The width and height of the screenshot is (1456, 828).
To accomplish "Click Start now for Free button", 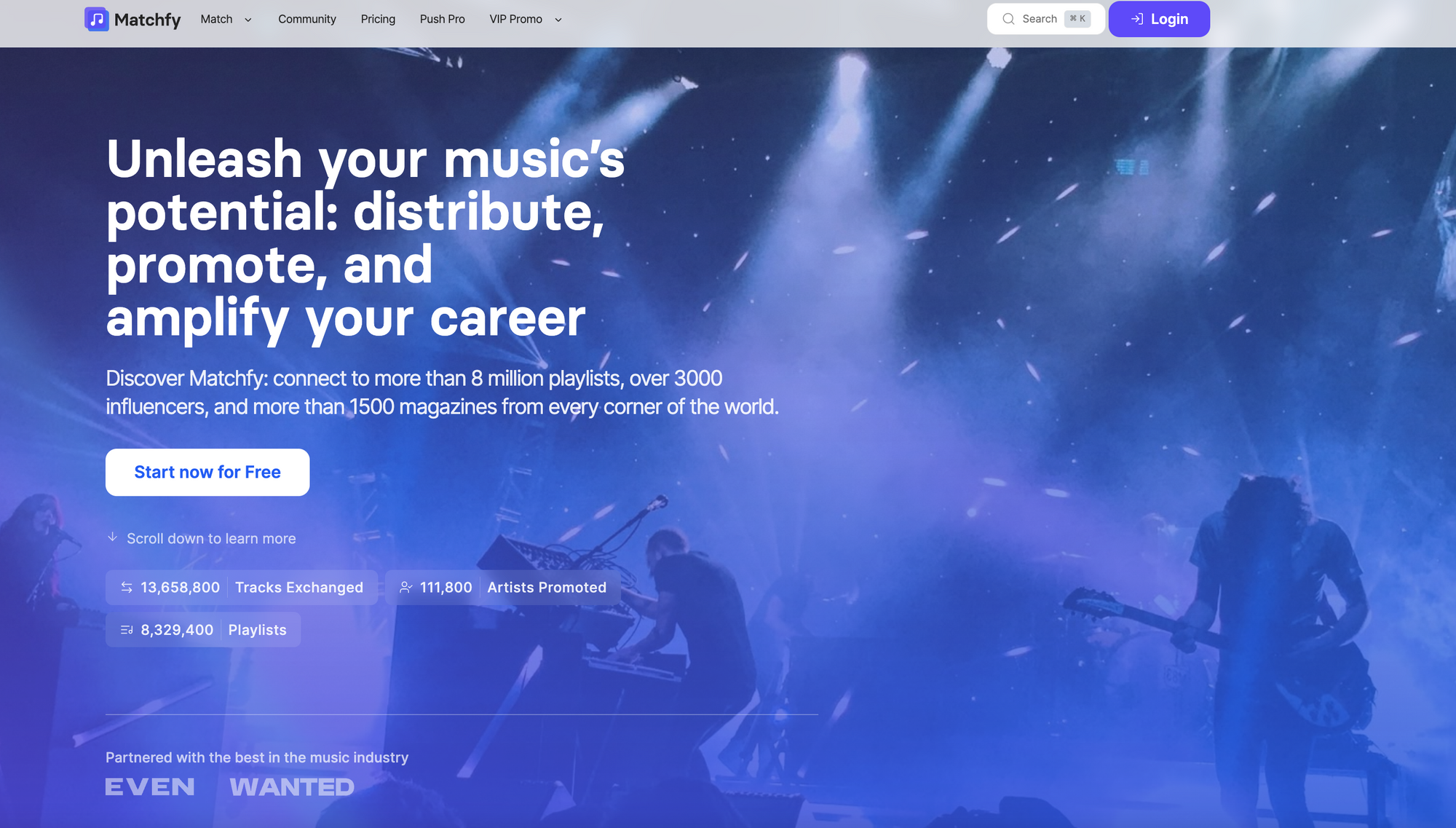I will [207, 472].
